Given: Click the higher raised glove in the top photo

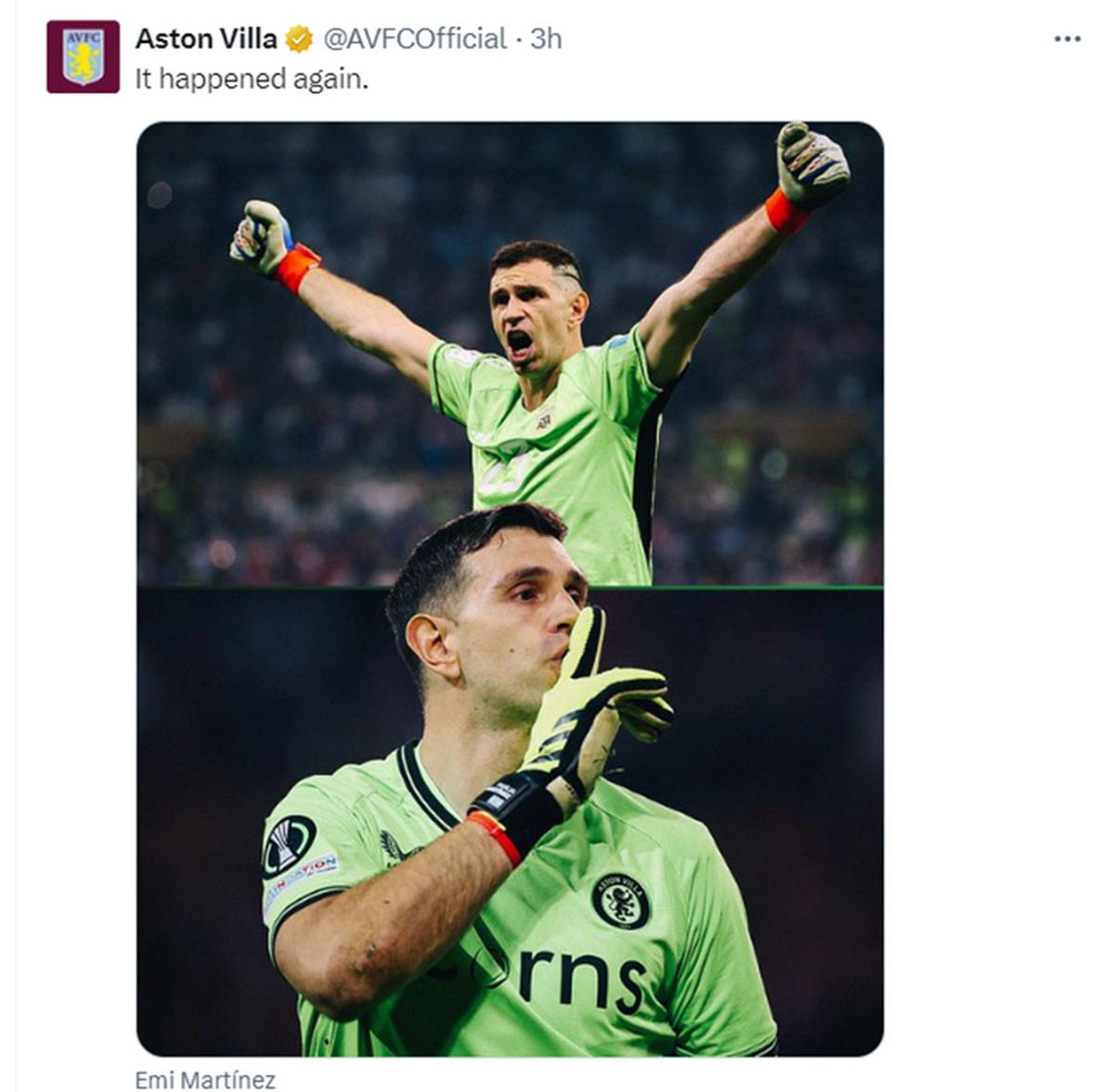Looking at the screenshot, I should pyautogui.click(x=811, y=165).
